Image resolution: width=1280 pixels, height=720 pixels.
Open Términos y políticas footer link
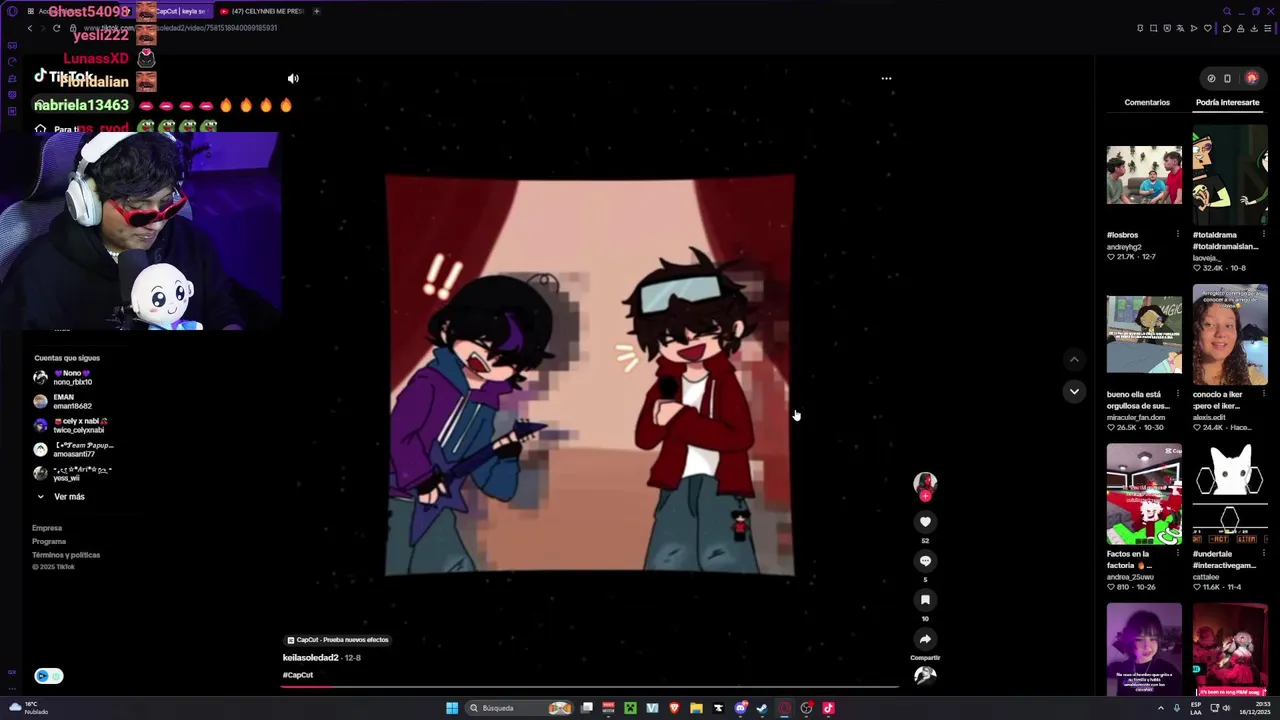pyautogui.click(x=66, y=555)
